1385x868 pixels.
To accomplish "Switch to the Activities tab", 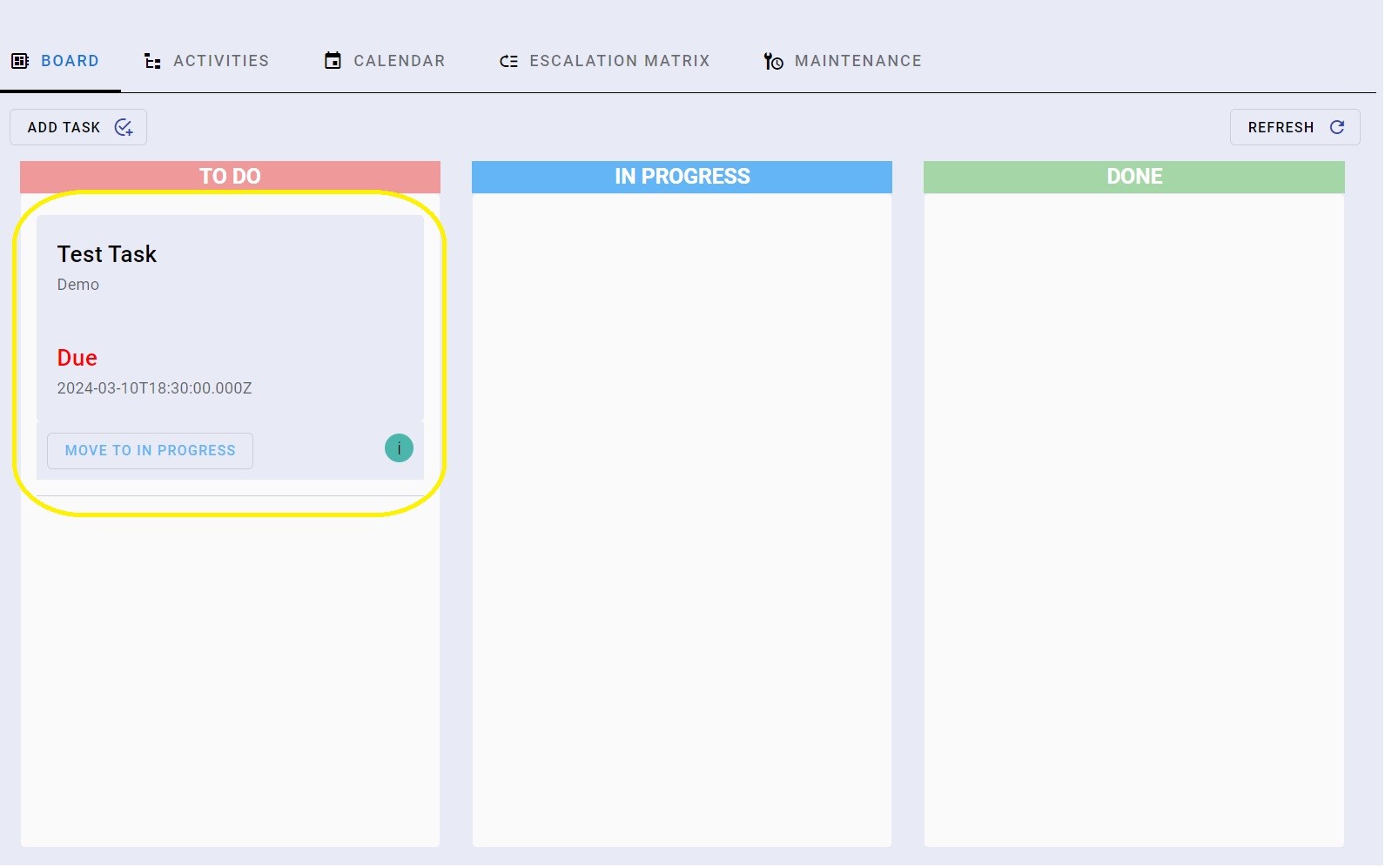I will [221, 61].
